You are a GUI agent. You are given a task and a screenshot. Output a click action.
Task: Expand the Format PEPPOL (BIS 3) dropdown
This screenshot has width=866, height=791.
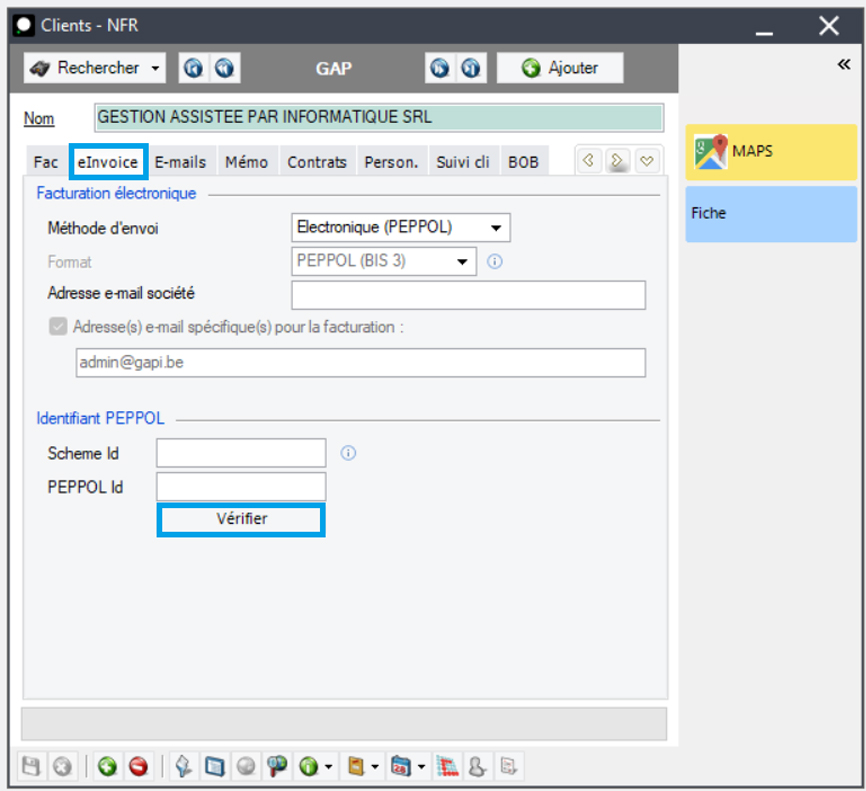462,262
